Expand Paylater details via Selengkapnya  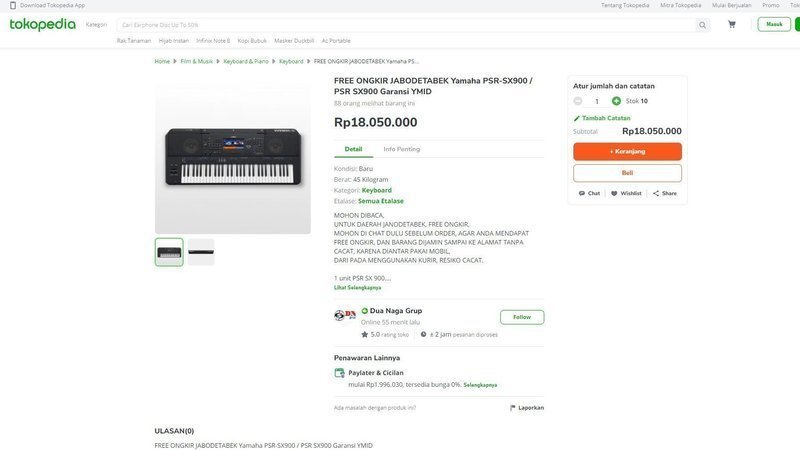click(x=480, y=385)
